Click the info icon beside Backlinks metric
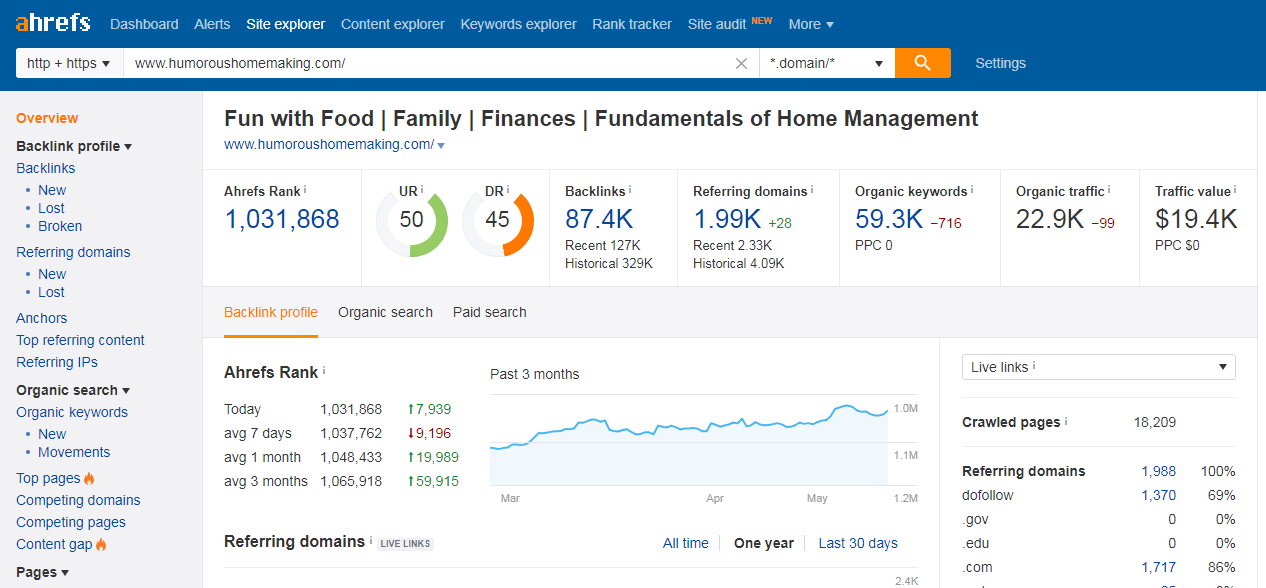Viewport: 1266px width, 588px height. coord(630,190)
